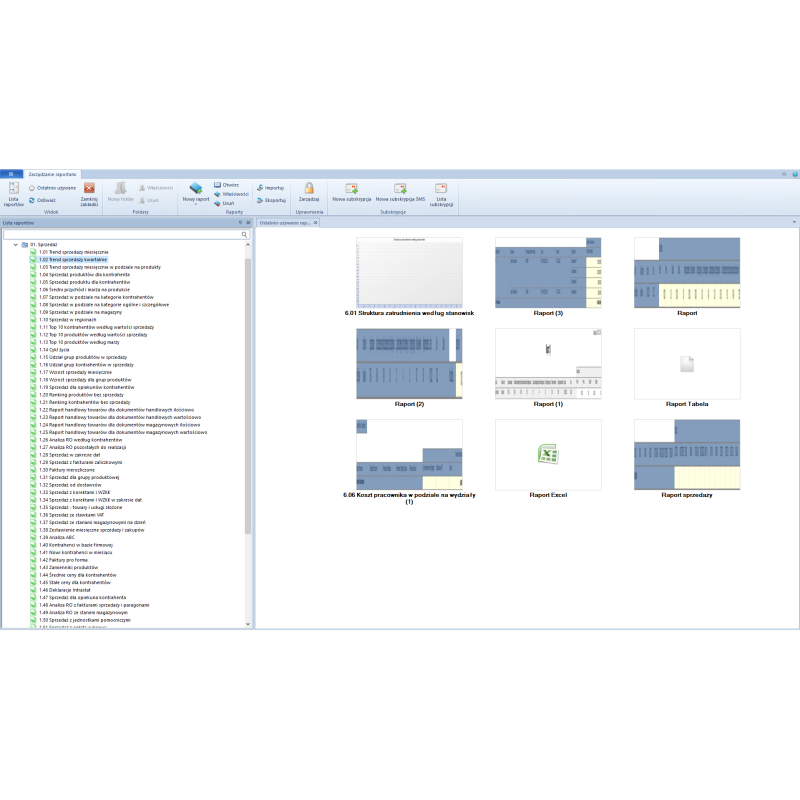Select the Ostatnio używane raporty document tab
This screenshot has width=800, height=800.
[284, 223]
